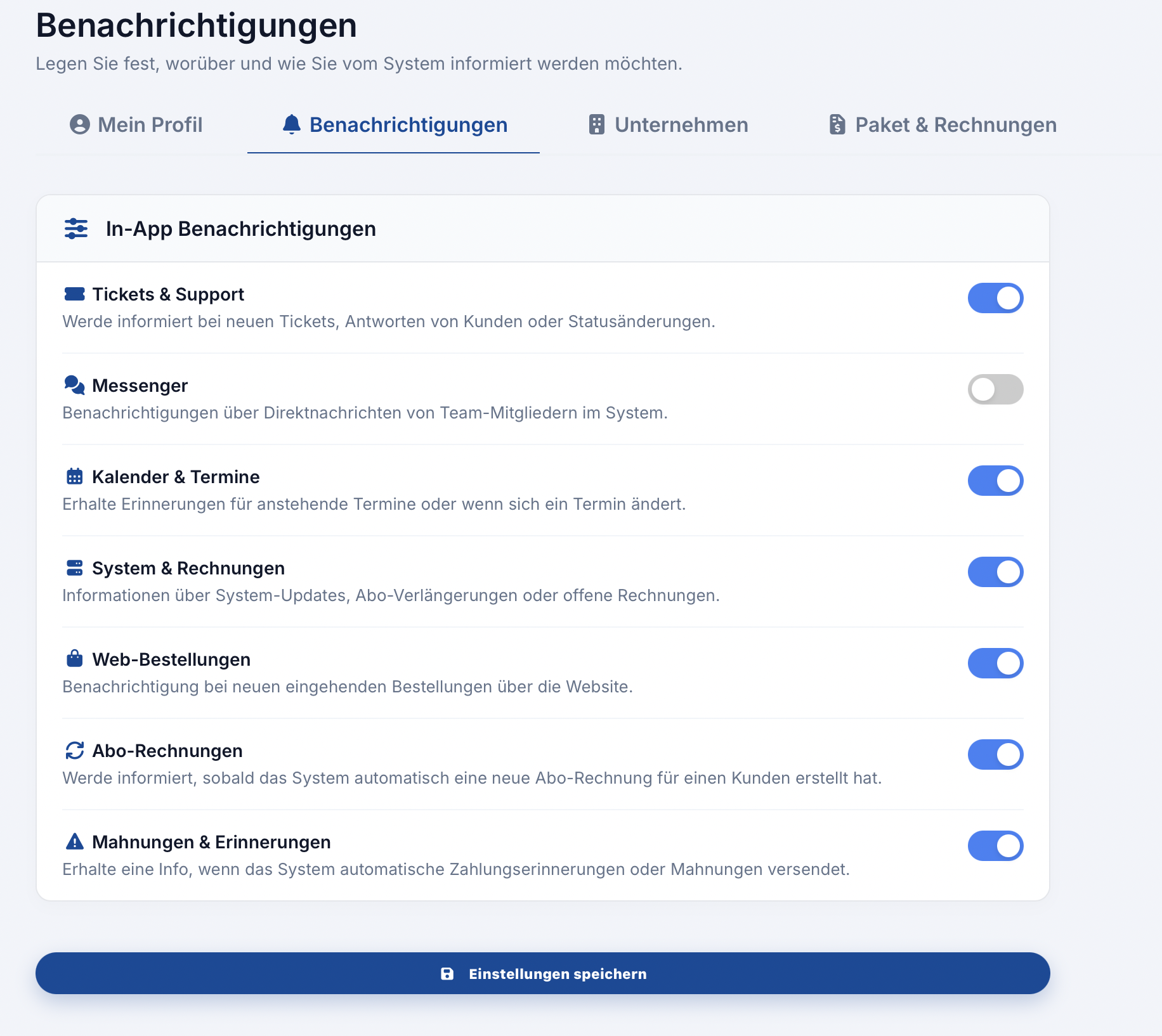Click the sliders icon in In-App Benachrichtigungen header
Image resolution: width=1162 pixels, height=1036 pixels.
pyautogui.click(x=76, y=228)
